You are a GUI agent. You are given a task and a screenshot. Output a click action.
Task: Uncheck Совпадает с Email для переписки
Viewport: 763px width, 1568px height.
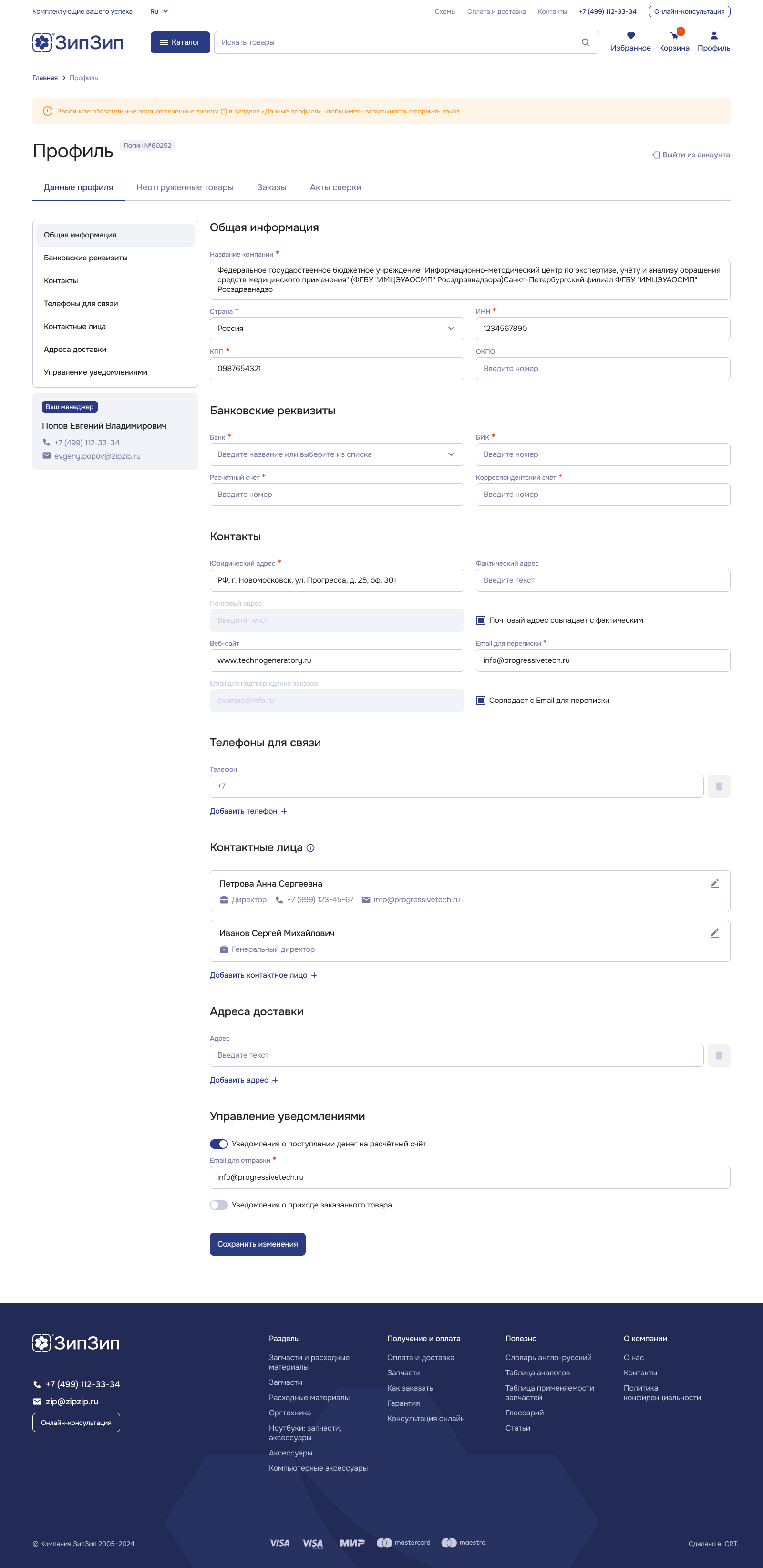481,701
